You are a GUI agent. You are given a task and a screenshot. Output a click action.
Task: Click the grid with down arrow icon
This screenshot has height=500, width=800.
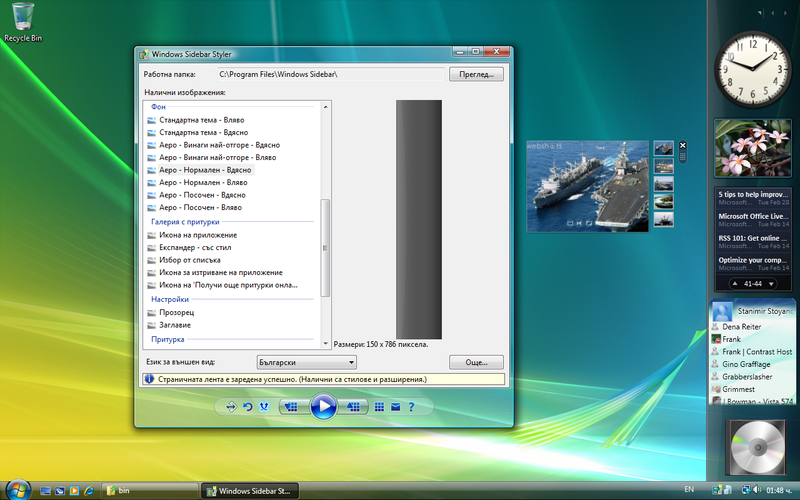[292, 407]
